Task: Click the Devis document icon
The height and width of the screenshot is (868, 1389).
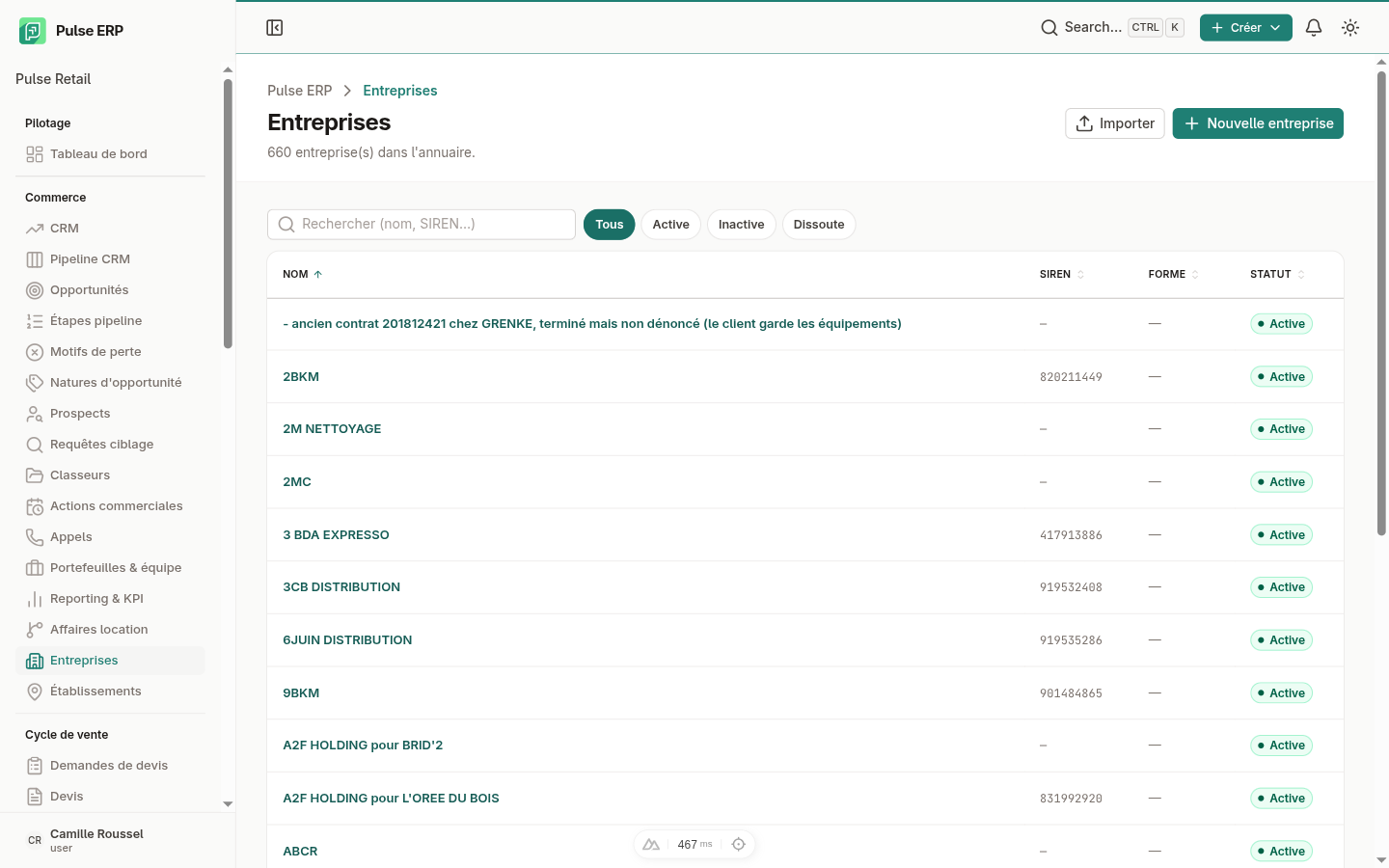Action: 35,797
